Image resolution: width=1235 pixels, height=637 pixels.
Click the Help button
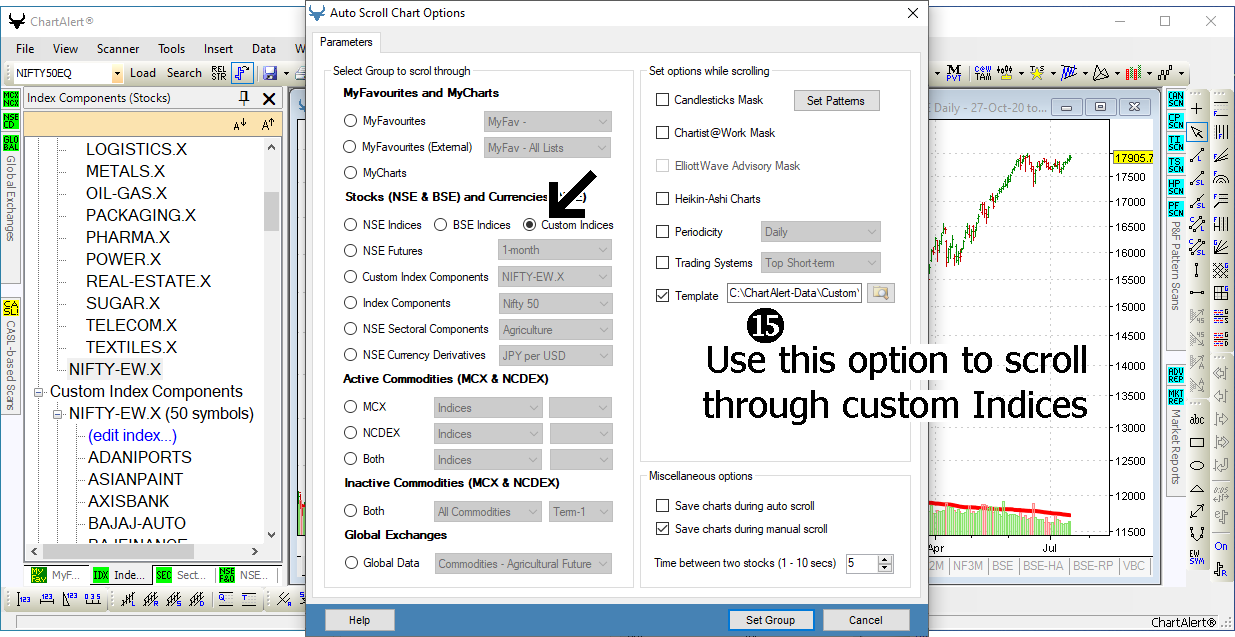click(x=359, y=620)
